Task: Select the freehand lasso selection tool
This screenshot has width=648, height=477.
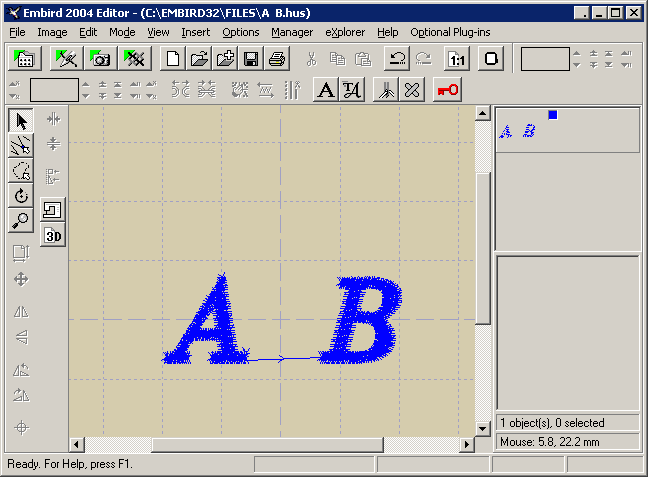Action: tap(21, 170)
